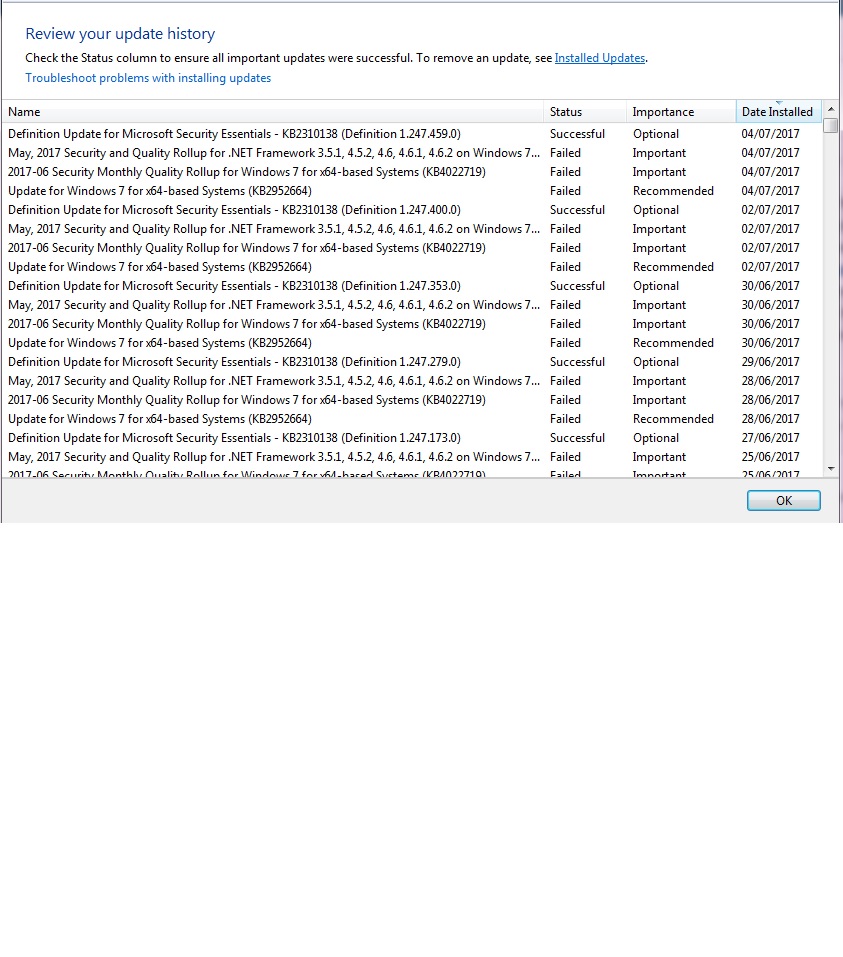Viewport: 843px width, 957px height.
Task: Select Definition 1.247.173.0 dated 27/06/2017
Action: (412, 438)
